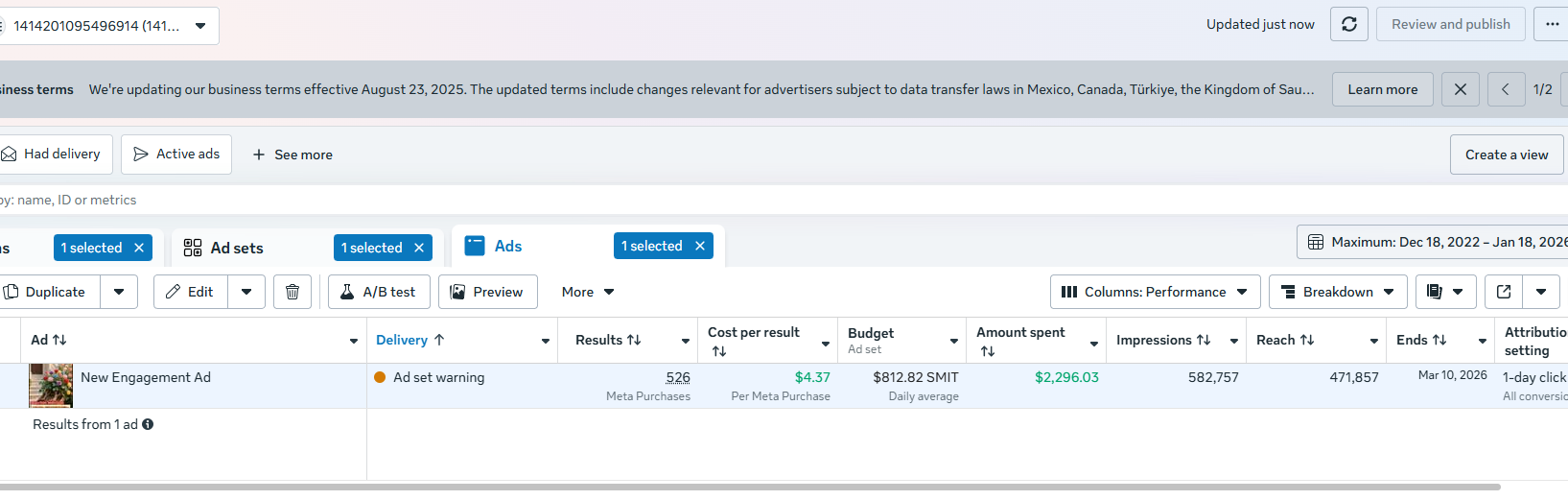Go to previous notification with left chevron
The height and width of the screenshot is (500, 1568).
click(1506, 89)
